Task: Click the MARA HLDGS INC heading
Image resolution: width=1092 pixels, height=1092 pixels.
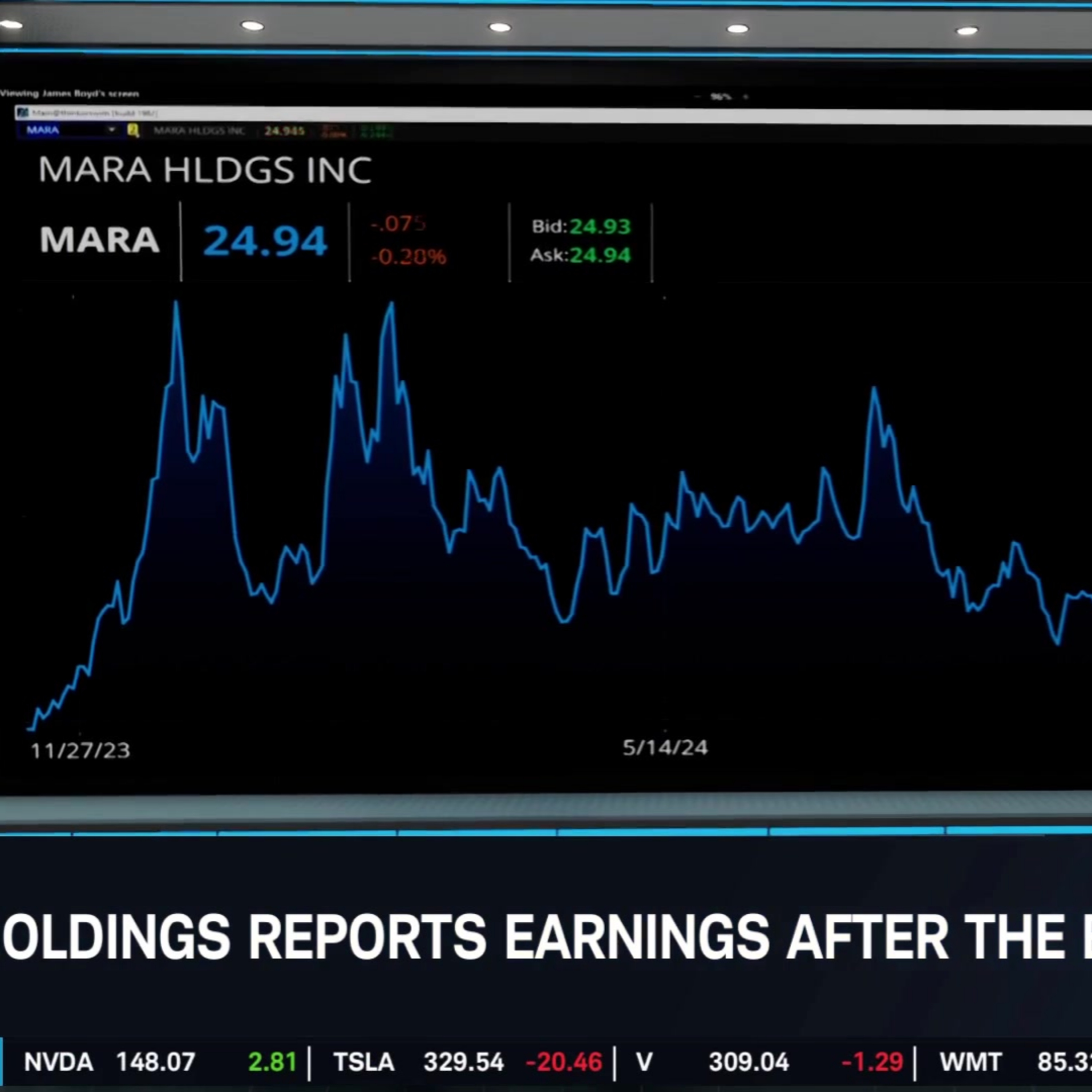Action: tap(205, 170)
